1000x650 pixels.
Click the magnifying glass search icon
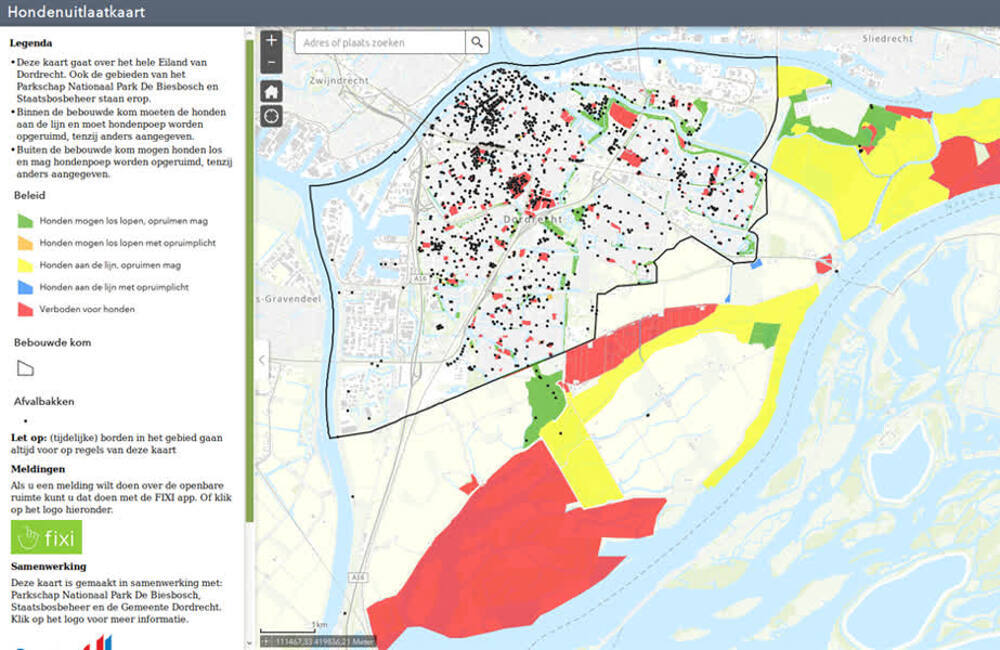478,42
